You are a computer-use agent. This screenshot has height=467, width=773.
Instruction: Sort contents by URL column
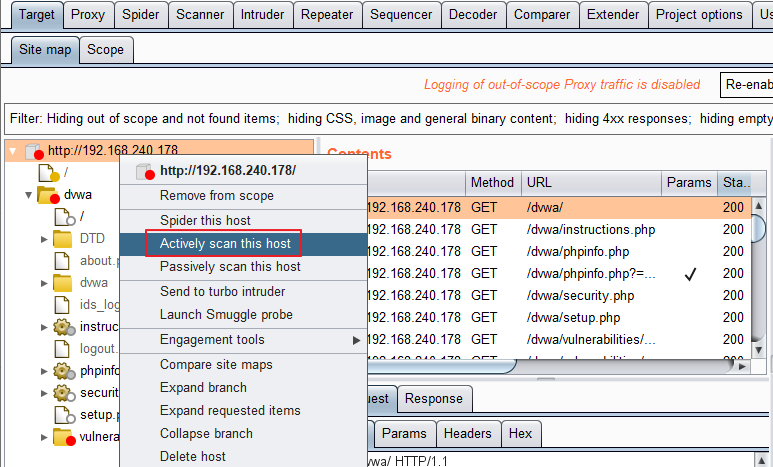click(x=592, y=183)
